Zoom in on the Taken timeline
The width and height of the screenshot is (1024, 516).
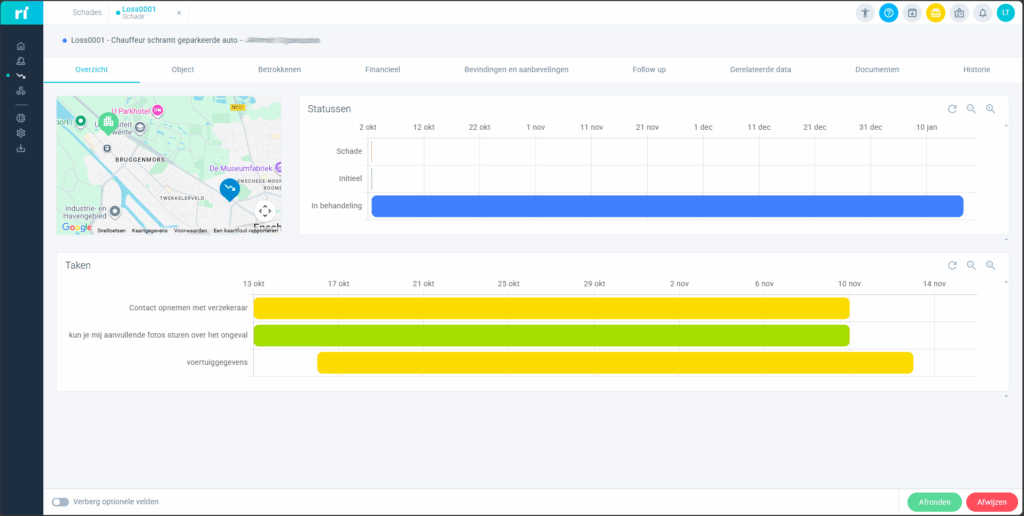(971, 266)
